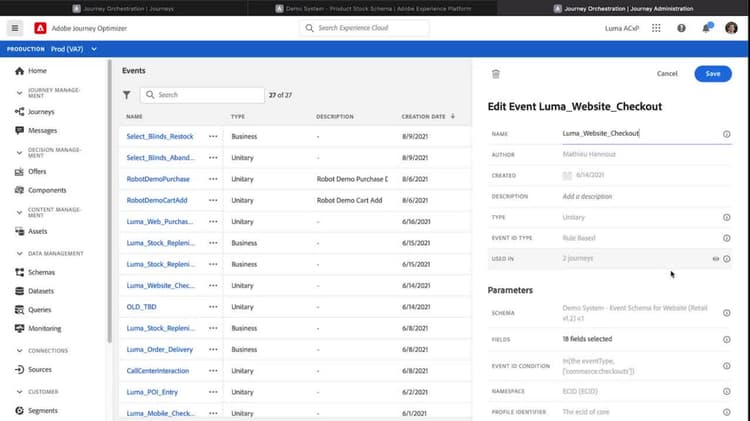
Task: Click info icon beside Name field
Action: point(727,134)
